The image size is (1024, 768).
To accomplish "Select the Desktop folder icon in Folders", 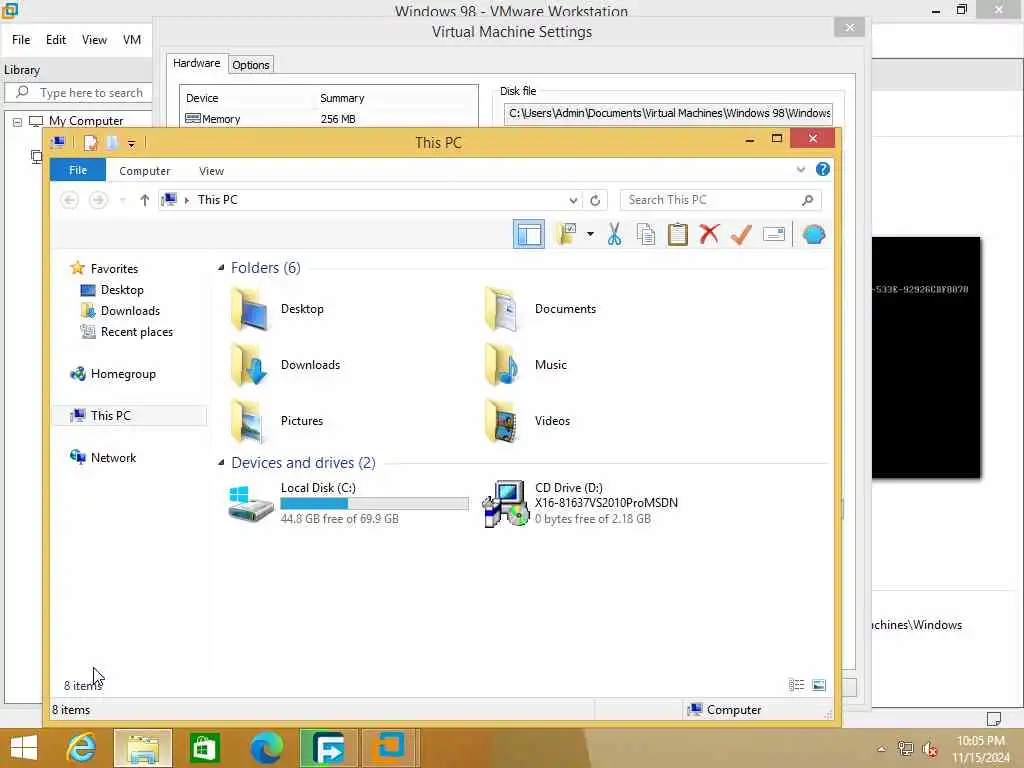I will tap(249, 309).
